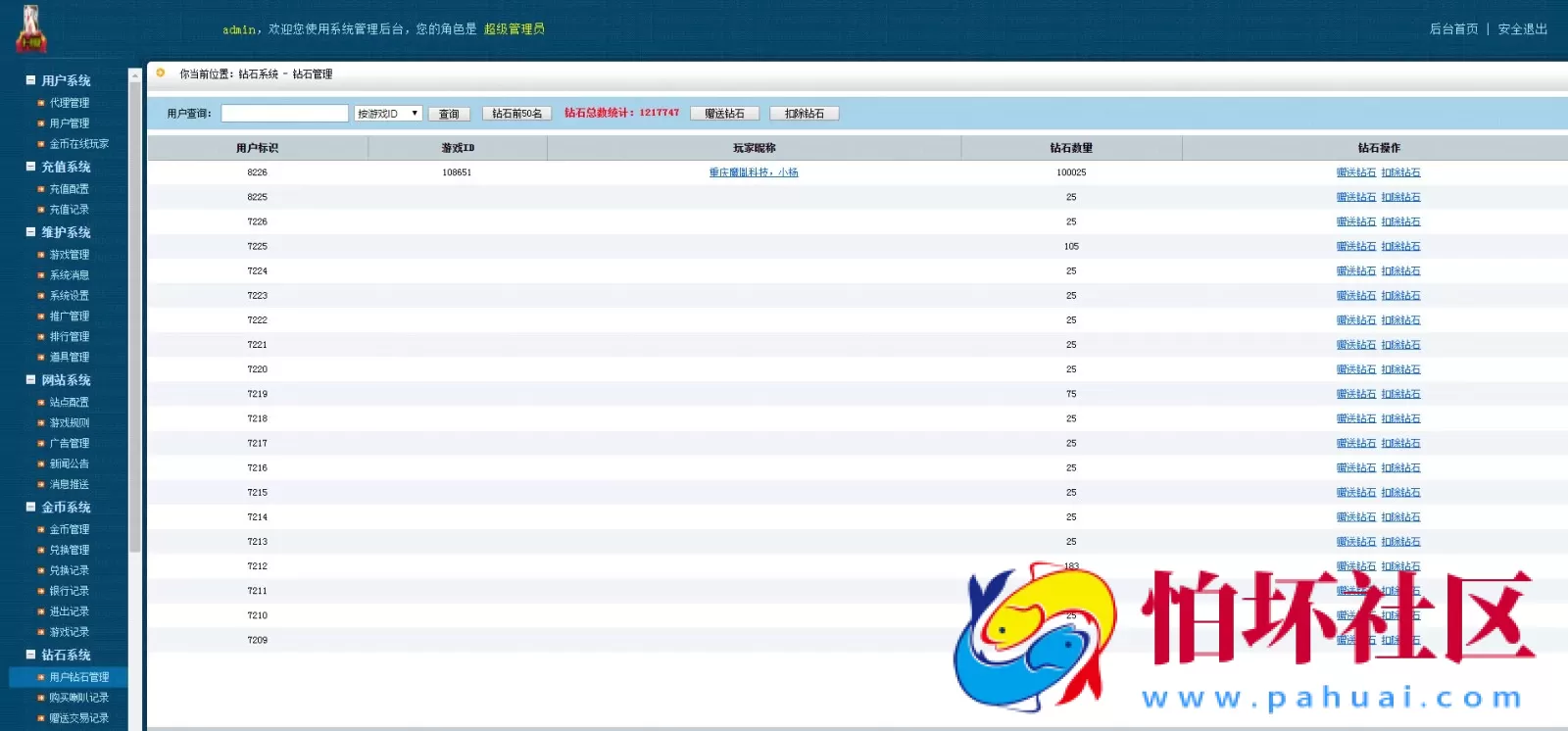Collapse the 钻石系统 sidebar section
1568x731 pixels.
tap(31, 655)
